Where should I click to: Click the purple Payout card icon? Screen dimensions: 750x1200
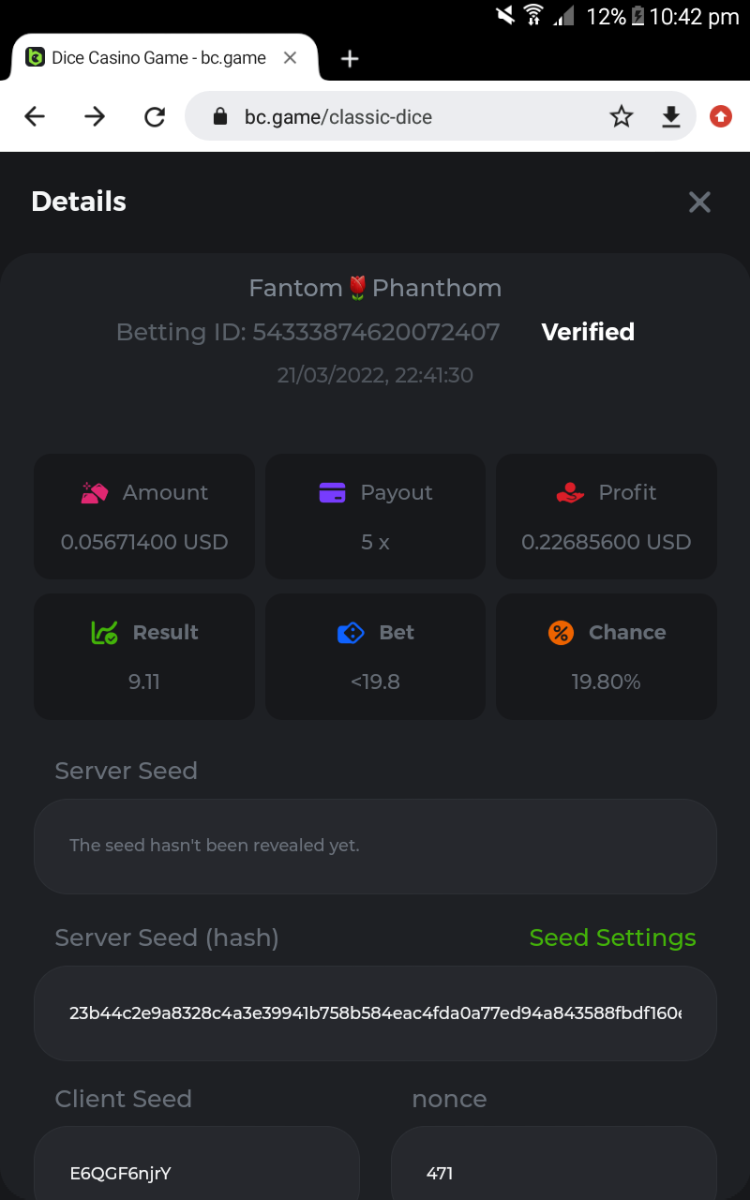tap(332, 493)
